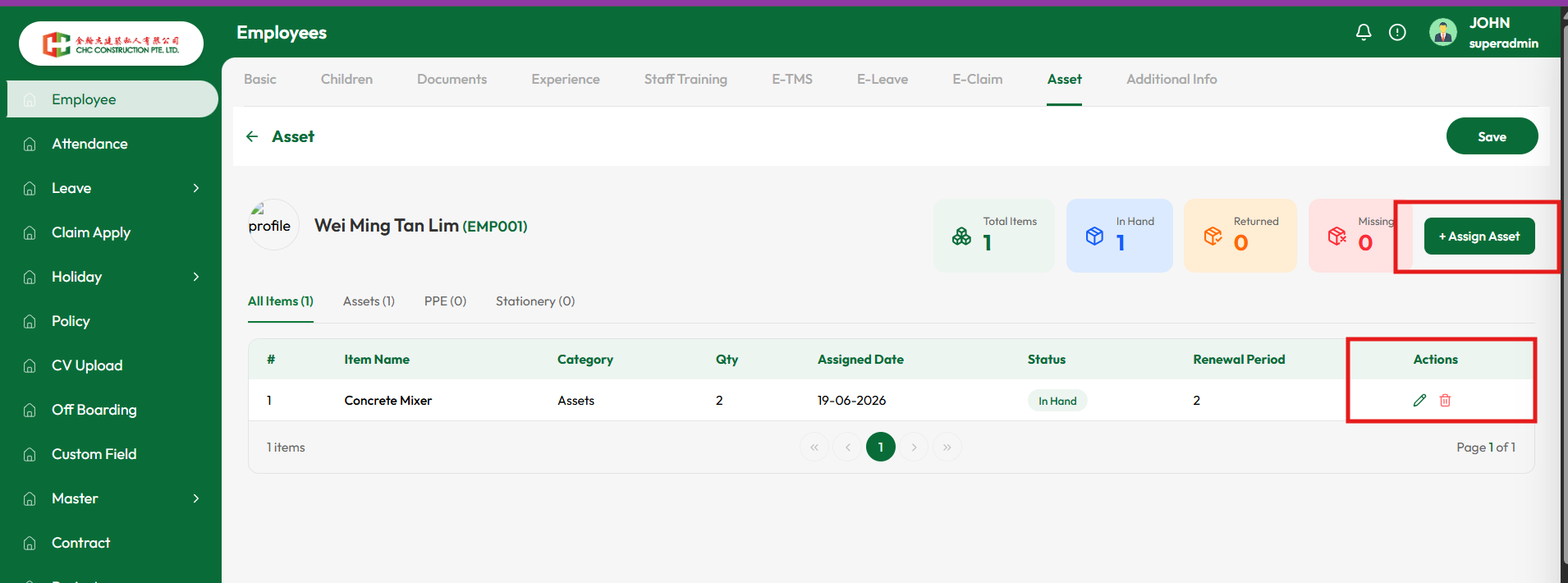Go back using the Asset arrow
This screenshot has width=1568, height=583.
252,136
